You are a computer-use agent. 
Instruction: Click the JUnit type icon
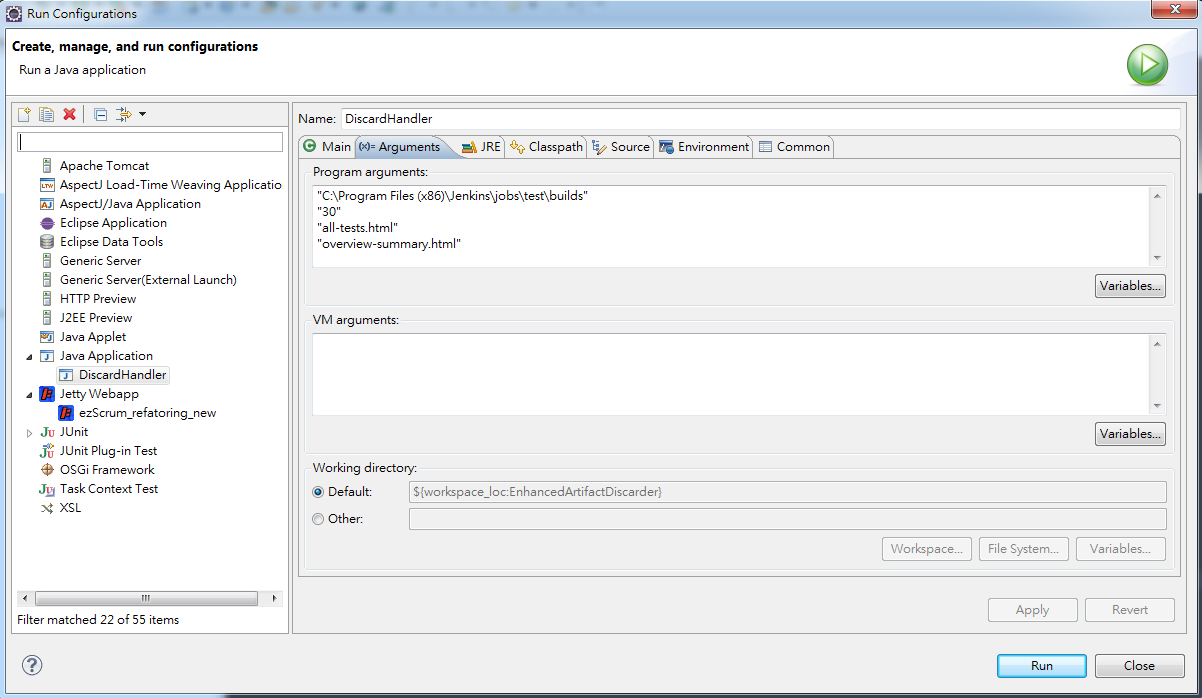click(x=47, y=432)
